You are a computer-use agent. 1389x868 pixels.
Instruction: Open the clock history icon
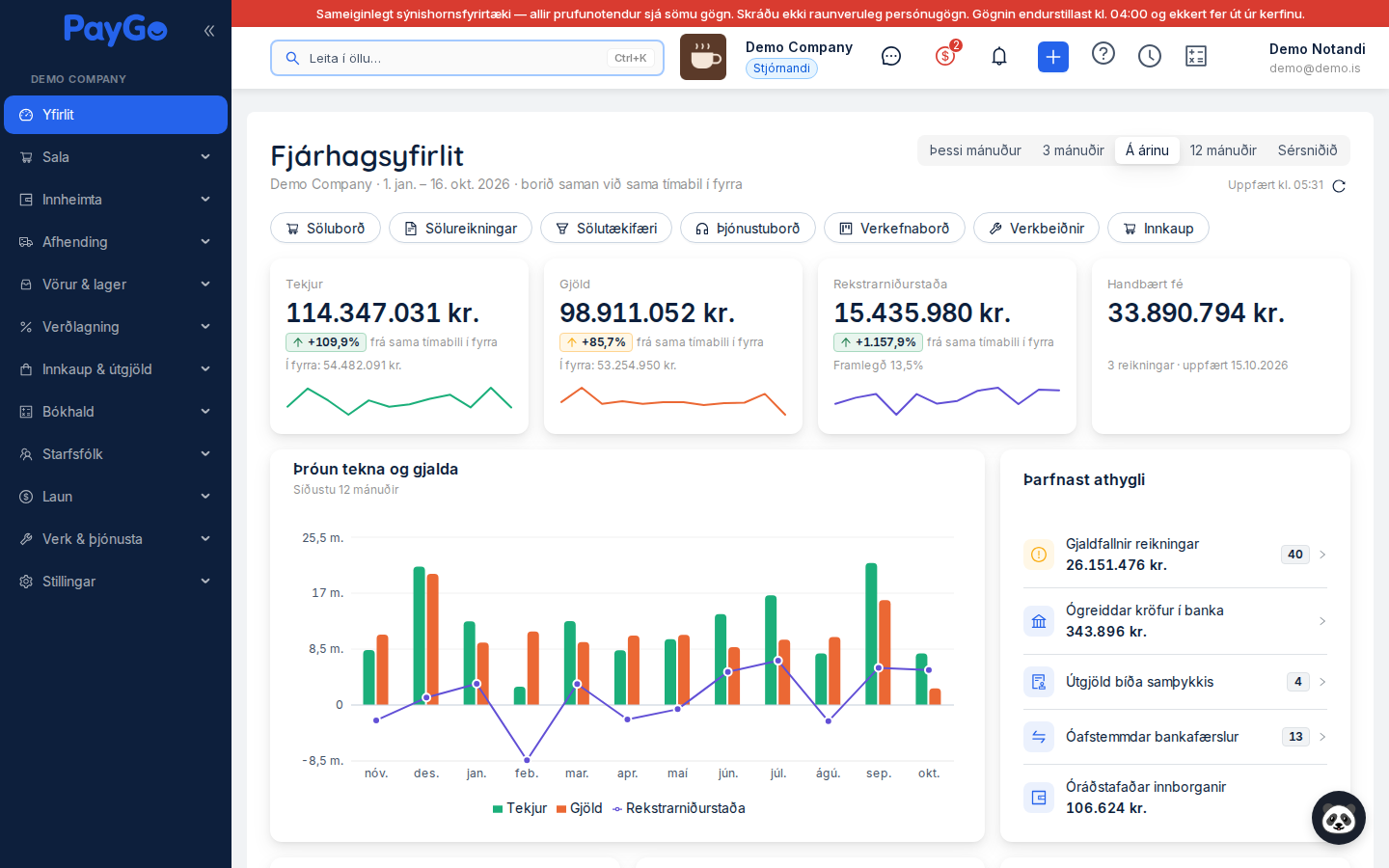1150,57
